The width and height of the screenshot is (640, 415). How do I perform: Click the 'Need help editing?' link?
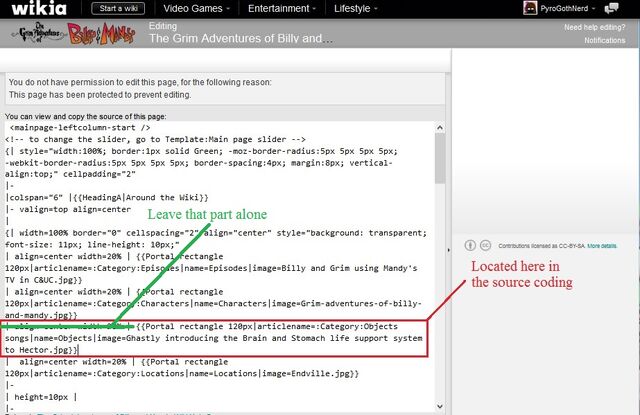point(594,27)
